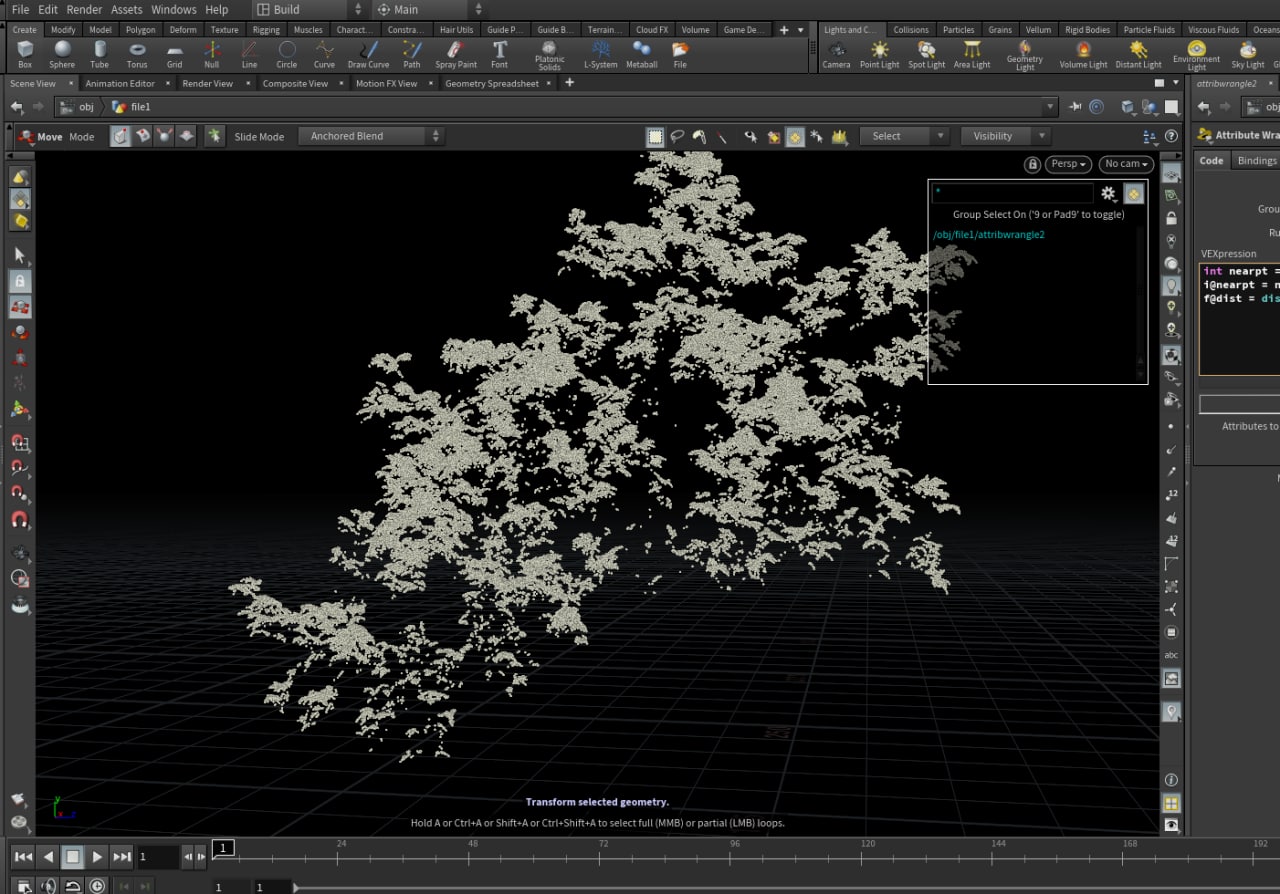Toggle box selection mode in viewport toolbar
Viewport: 1280px width, 894px height.
[x=655, y=137]
